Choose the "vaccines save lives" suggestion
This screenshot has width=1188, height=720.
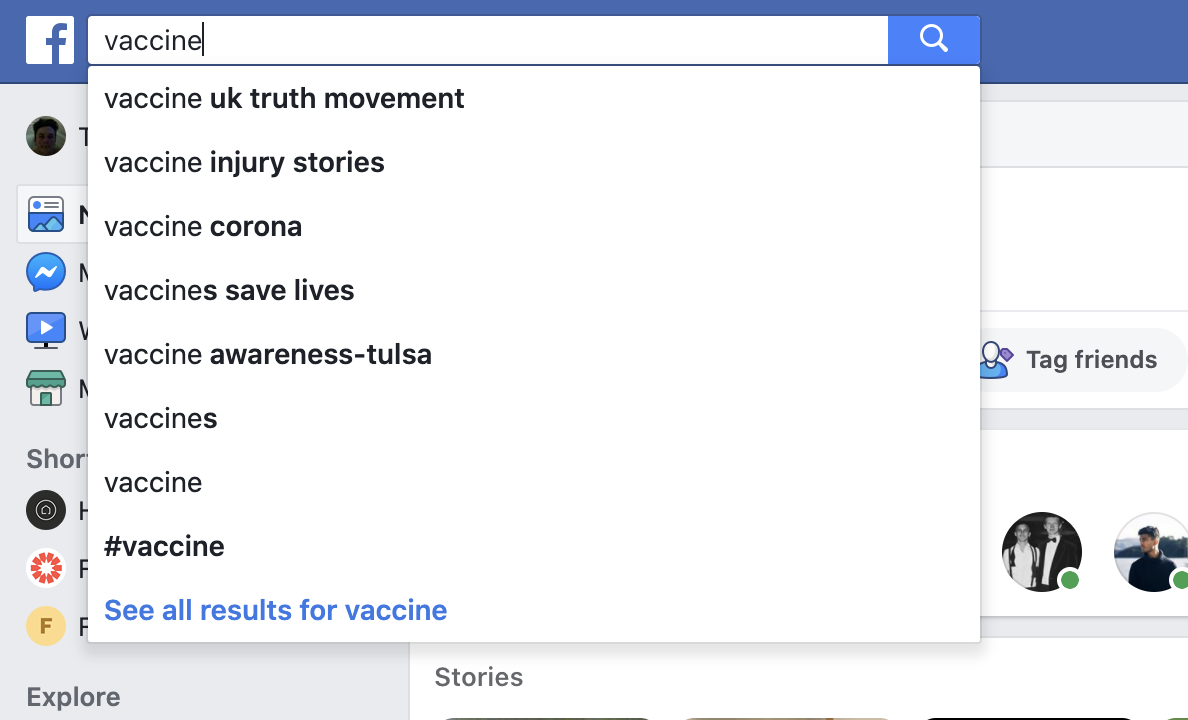(229, 290)
